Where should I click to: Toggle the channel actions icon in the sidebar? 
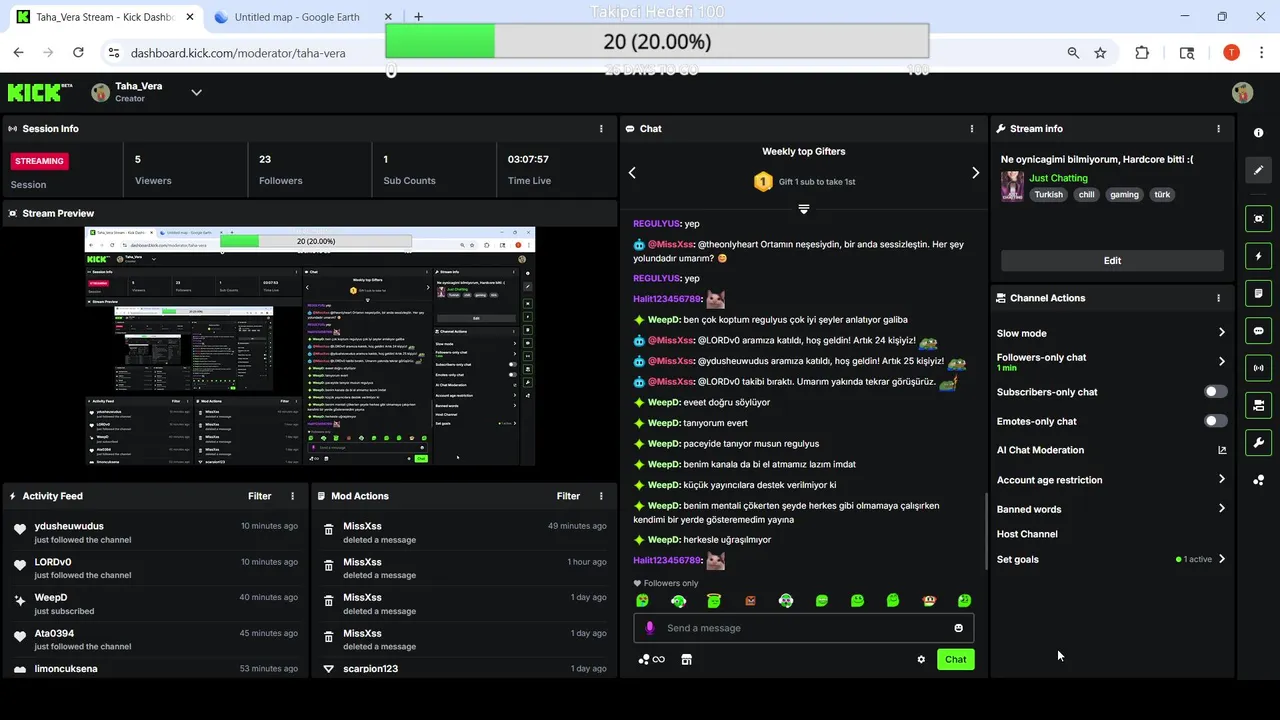(1258, 405)
